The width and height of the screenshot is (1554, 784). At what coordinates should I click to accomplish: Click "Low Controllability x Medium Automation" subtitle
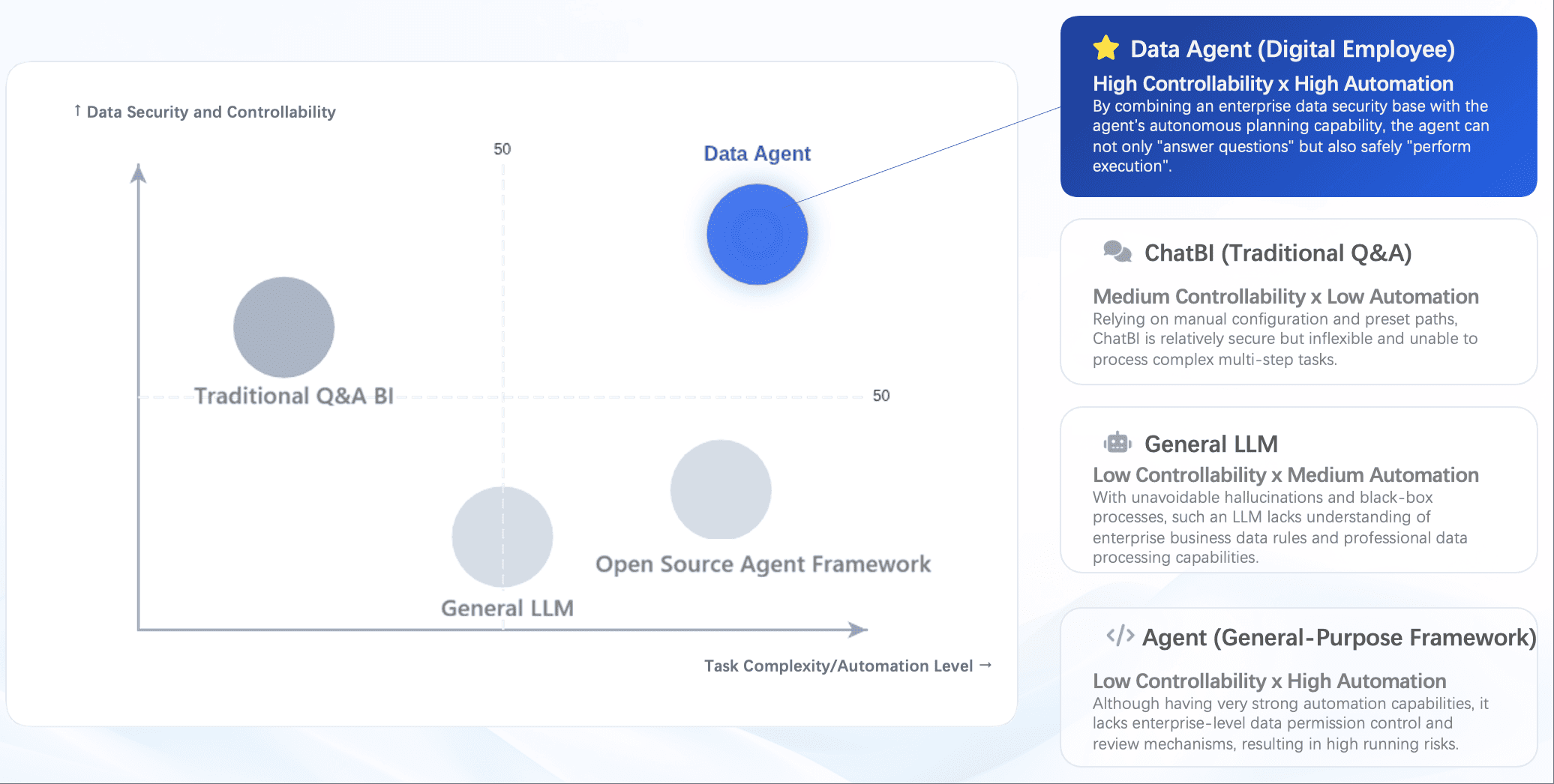coord(1285,475)
